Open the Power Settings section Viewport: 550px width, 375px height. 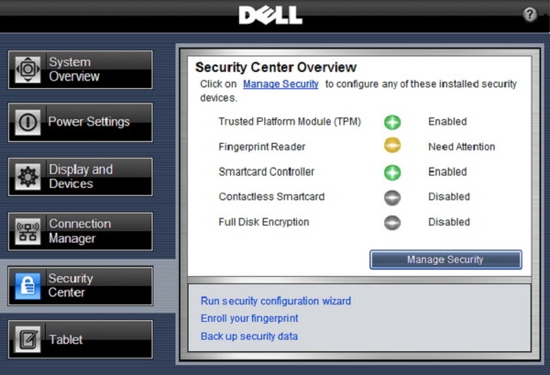80,122
